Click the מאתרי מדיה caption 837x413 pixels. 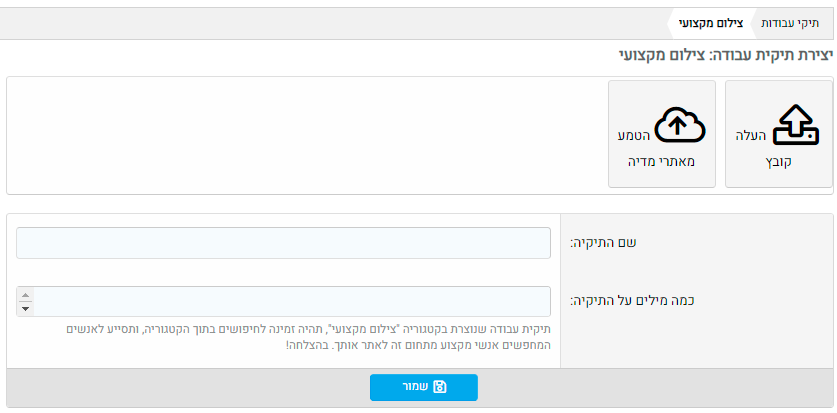(662, 162)
